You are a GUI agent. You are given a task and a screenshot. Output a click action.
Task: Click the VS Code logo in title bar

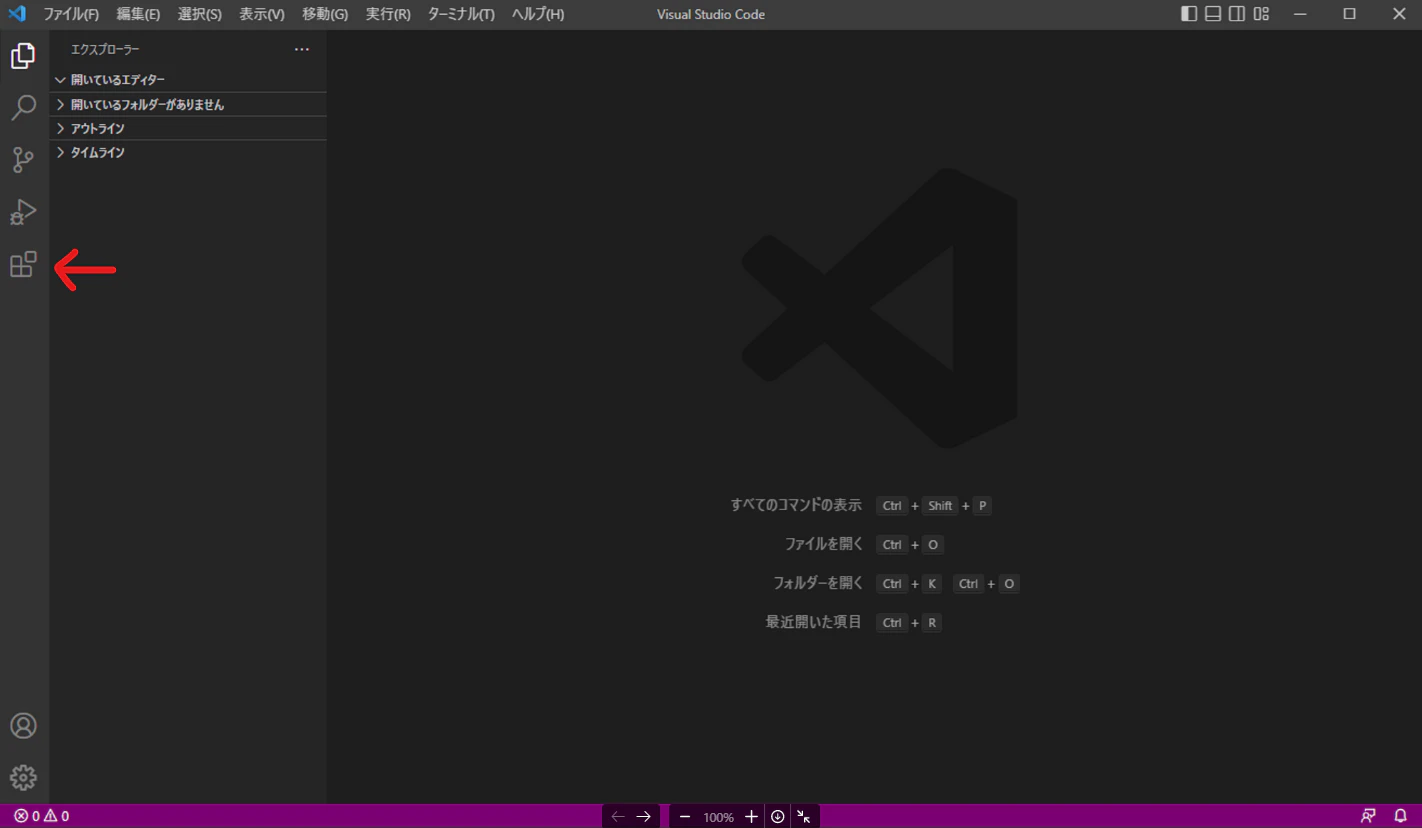pos(17,14)
